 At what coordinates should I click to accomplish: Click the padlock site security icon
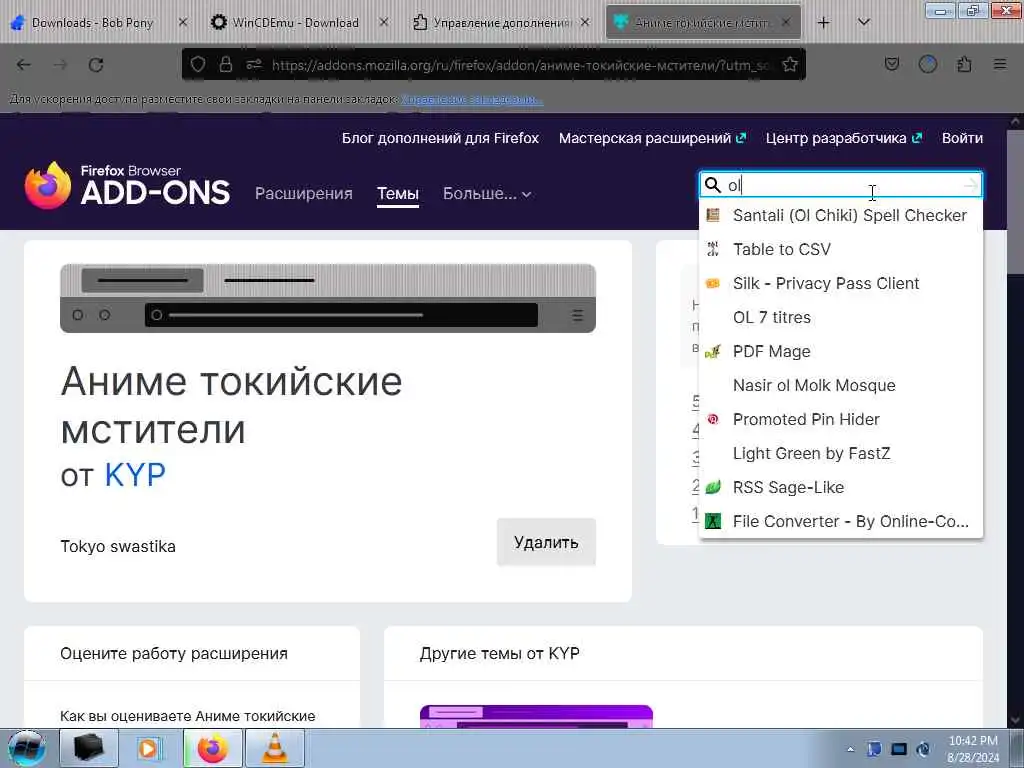pos(226,64)
